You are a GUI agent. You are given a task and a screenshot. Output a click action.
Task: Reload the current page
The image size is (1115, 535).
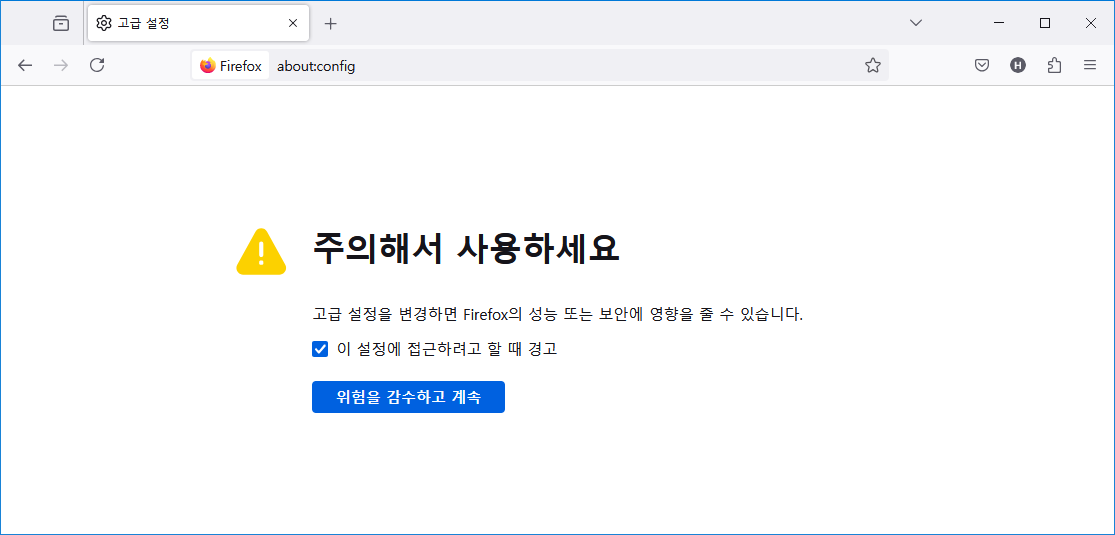coord(97,65)
